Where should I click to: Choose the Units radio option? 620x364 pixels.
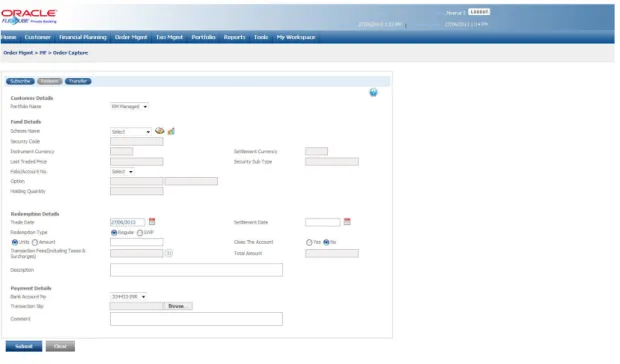(15, 242)
